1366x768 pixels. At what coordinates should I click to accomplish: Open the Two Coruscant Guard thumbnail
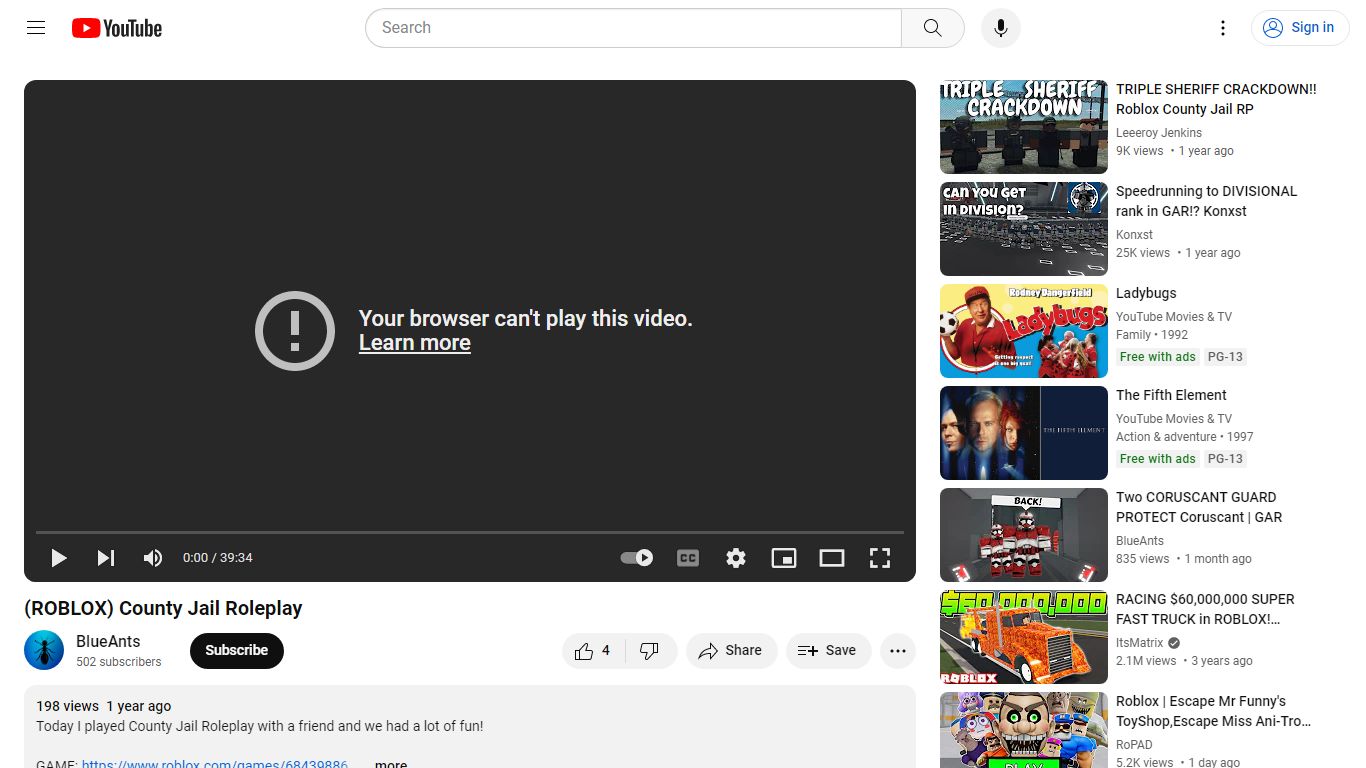tap(1024, 535)
